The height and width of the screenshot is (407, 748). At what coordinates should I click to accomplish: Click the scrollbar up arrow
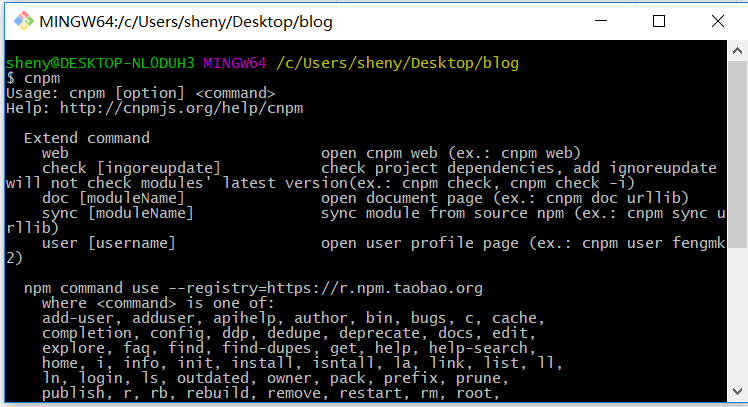click(738, 51)
